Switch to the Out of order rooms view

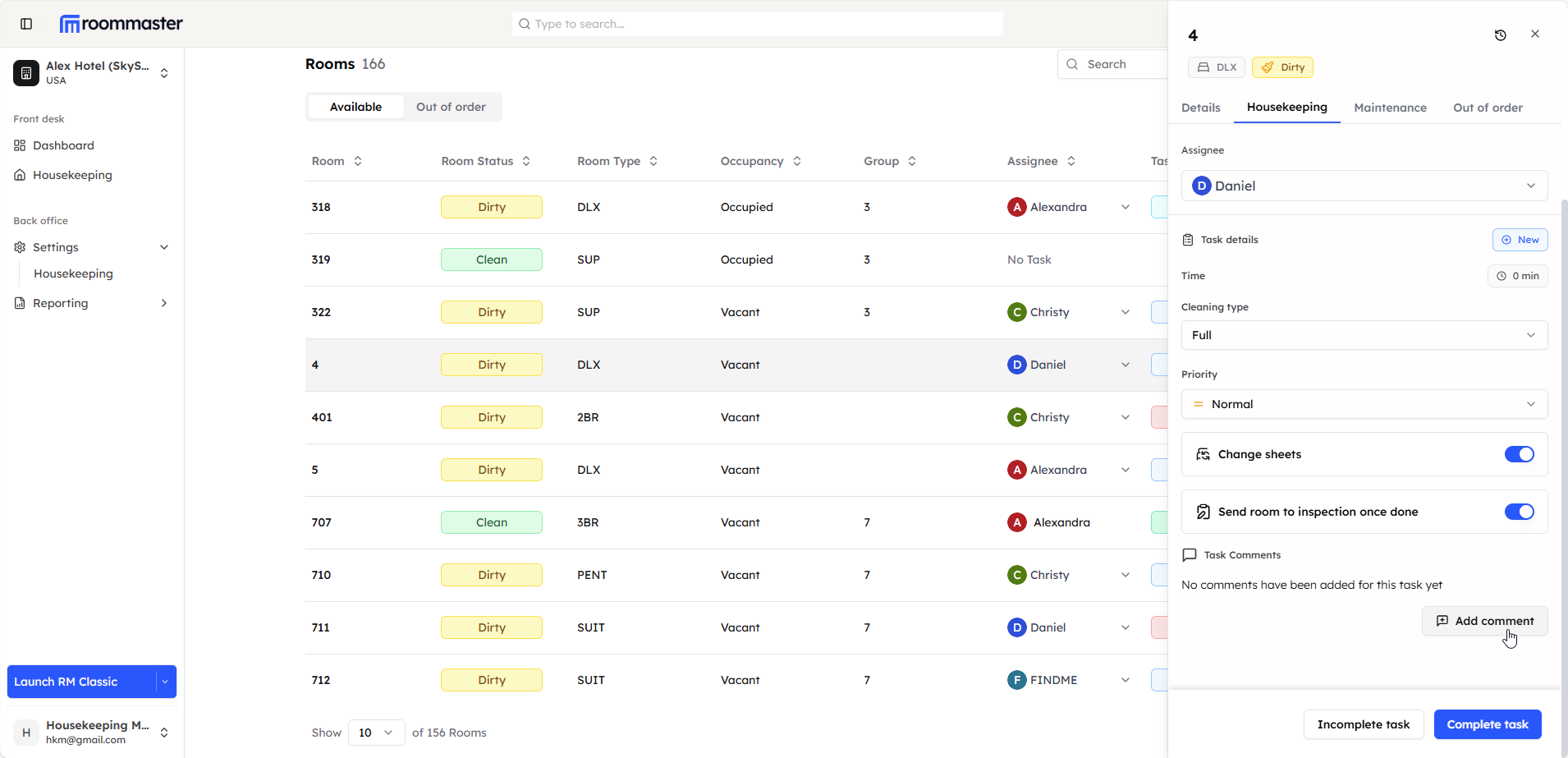coord(451,107)
